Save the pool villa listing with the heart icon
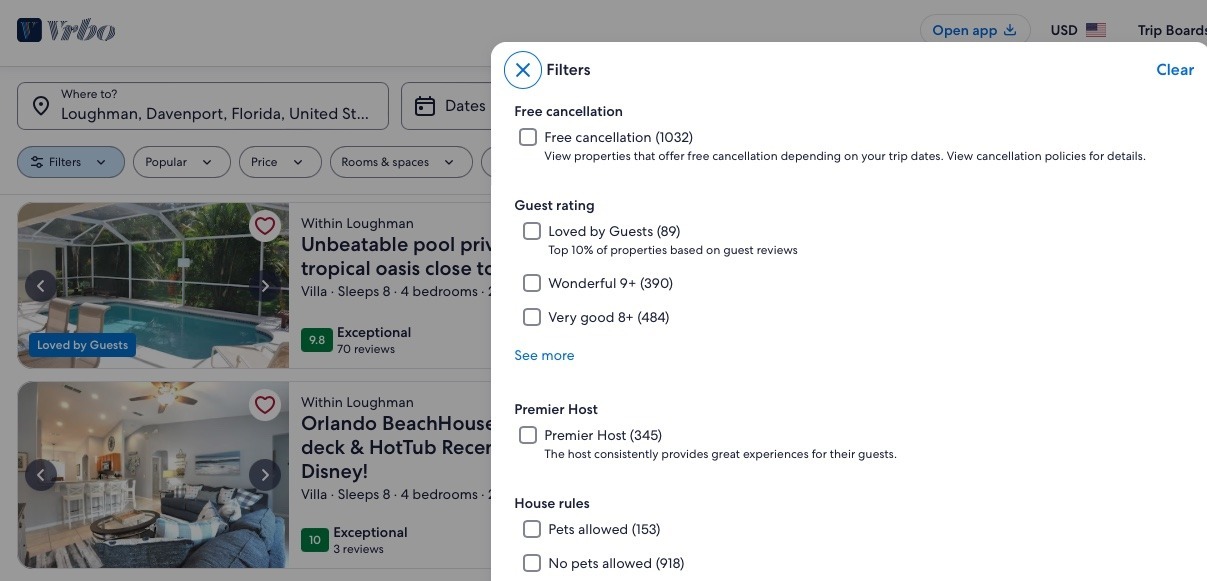 [x=265, y=226]
